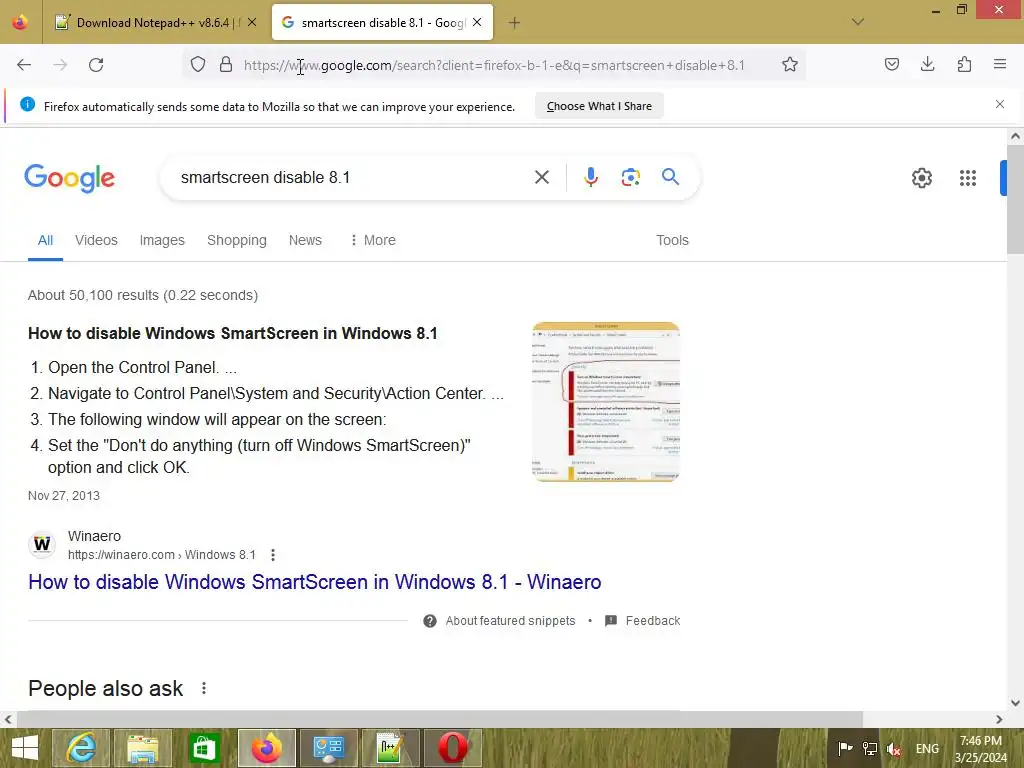Click the Google logo
This screenshot has height=768, width=1024.
point(69,178)
